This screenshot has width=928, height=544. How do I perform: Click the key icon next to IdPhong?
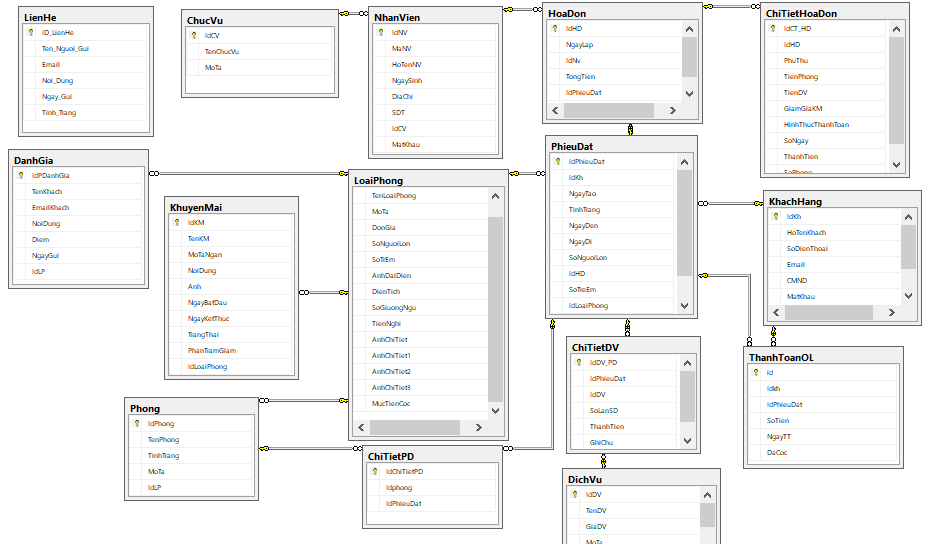(x=137, y=424)
